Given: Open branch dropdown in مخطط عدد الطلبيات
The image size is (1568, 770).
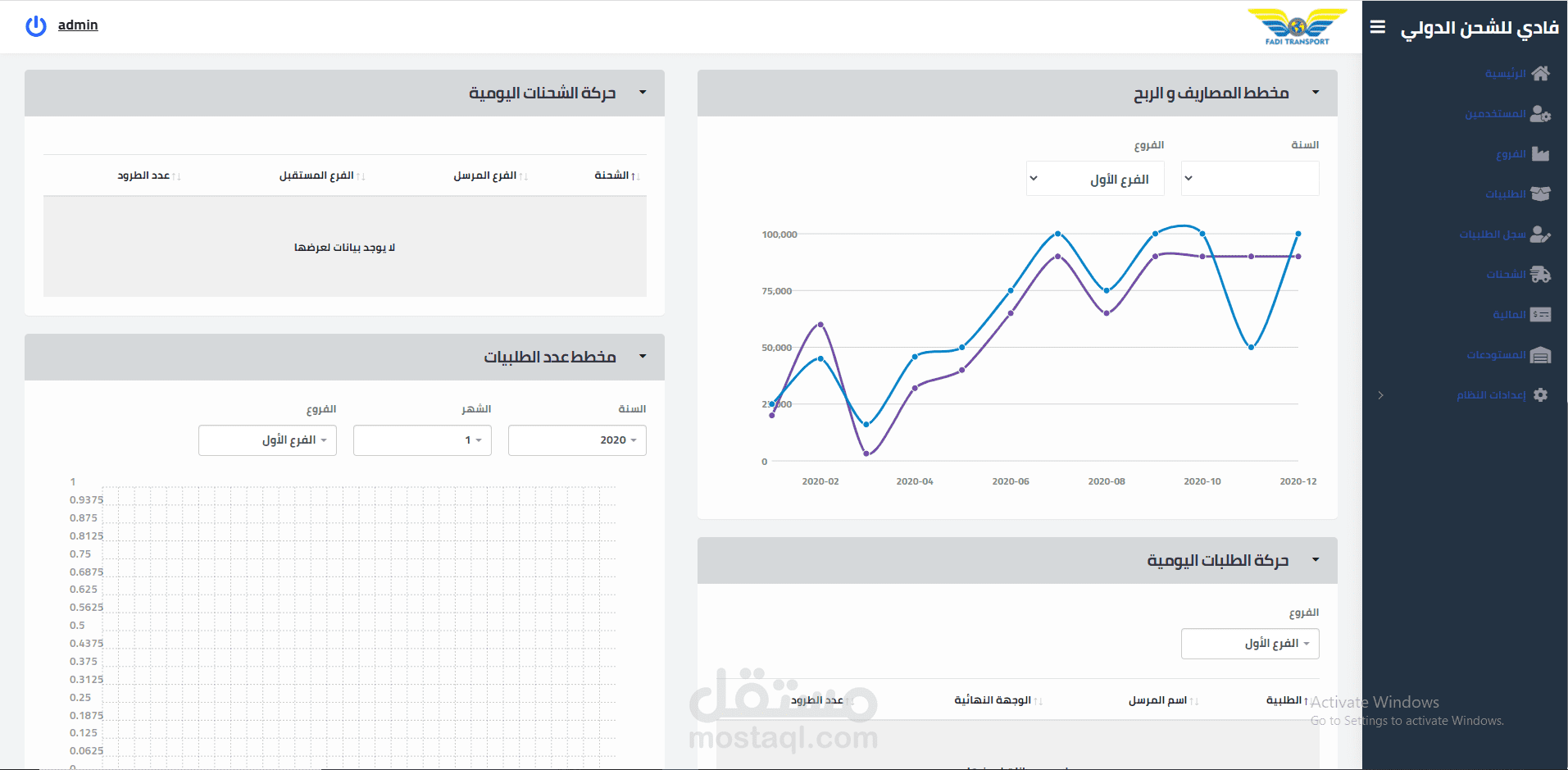Looking at the screenshot, I should (x=267, y=440).
